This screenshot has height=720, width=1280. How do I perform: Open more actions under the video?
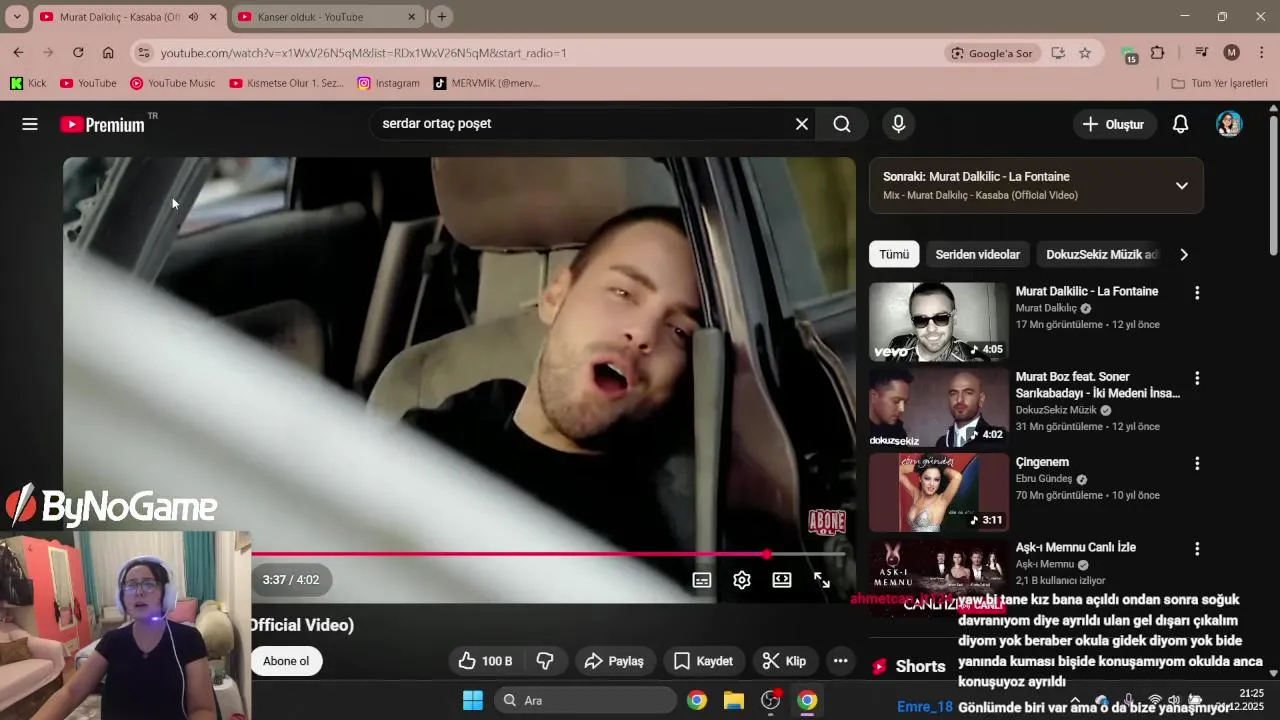[840, 661]
